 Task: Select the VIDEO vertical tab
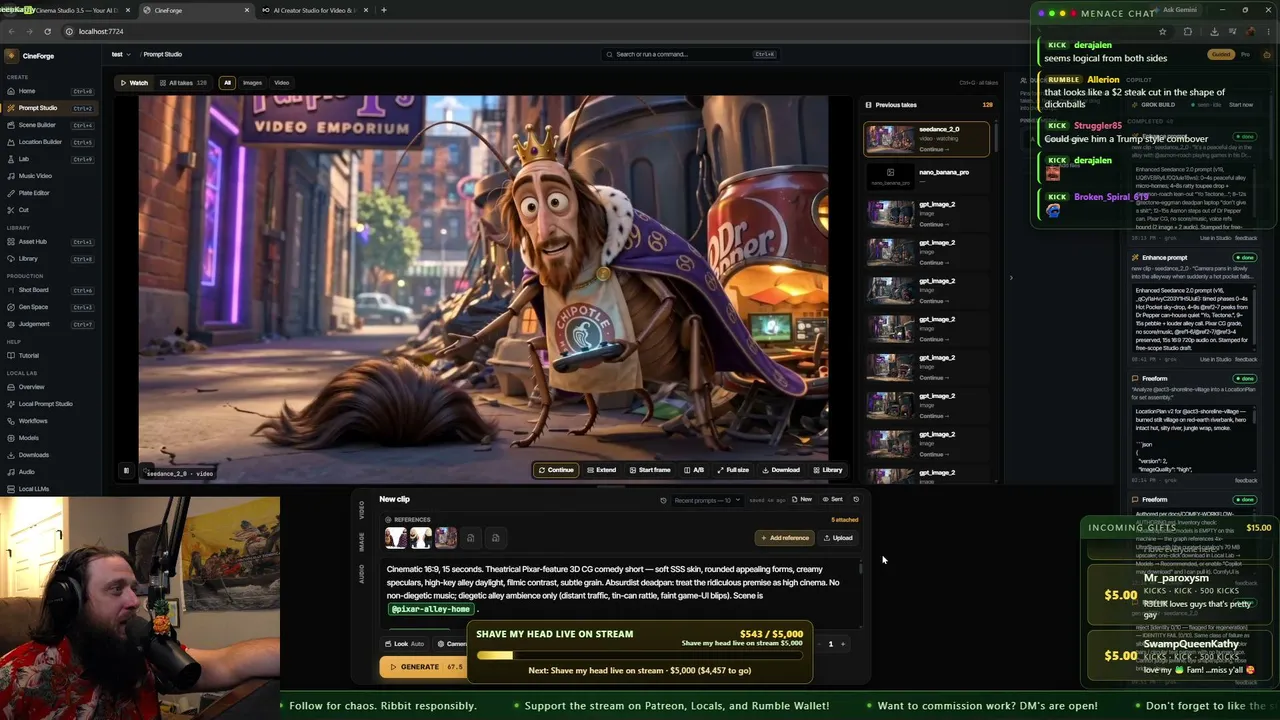point(362,510)
